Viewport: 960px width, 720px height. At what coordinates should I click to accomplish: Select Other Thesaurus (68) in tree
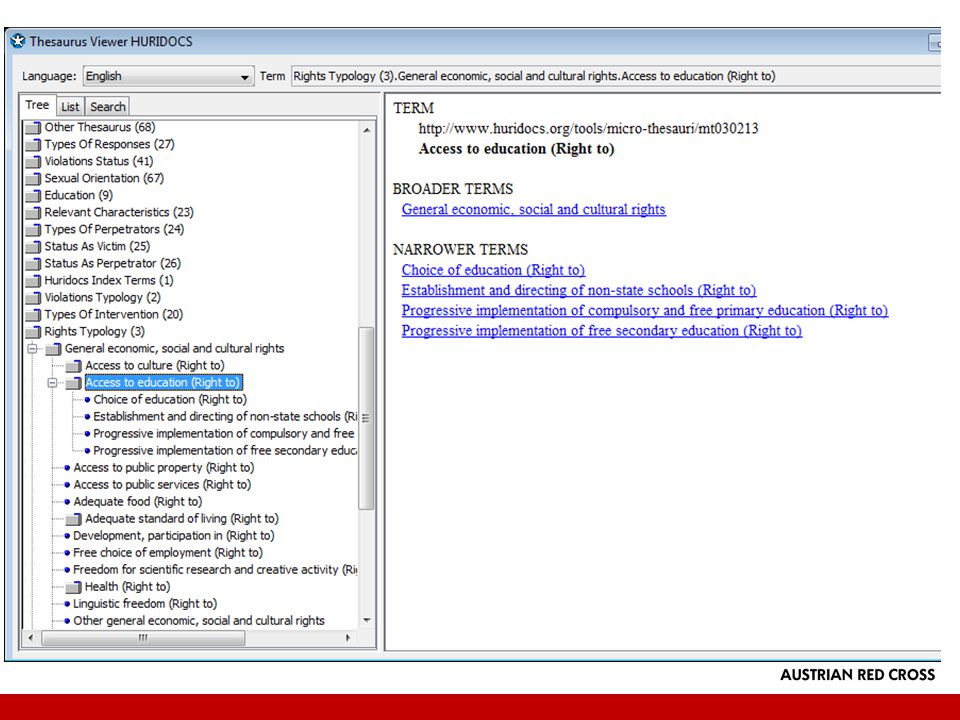(x=100, y=127)
